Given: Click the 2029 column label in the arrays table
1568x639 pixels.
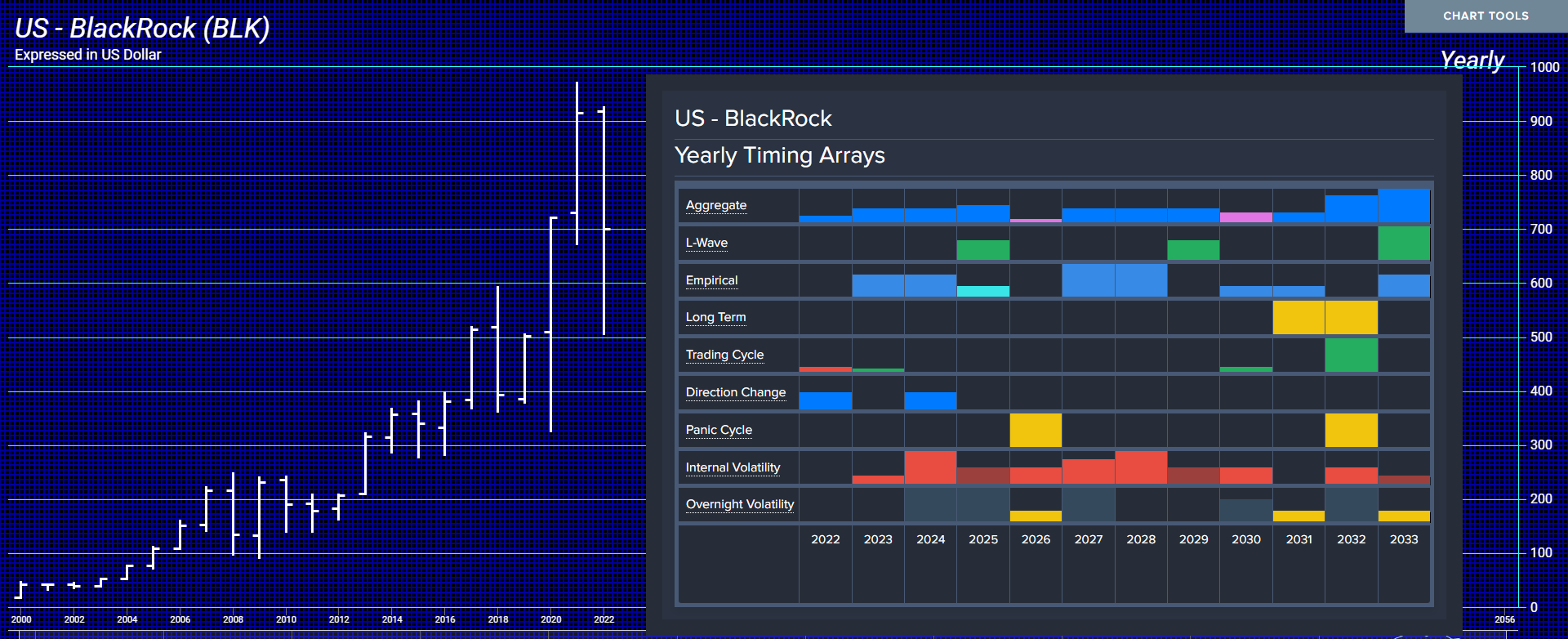Looking at the screenshot, I should (x=1193, y=539).
